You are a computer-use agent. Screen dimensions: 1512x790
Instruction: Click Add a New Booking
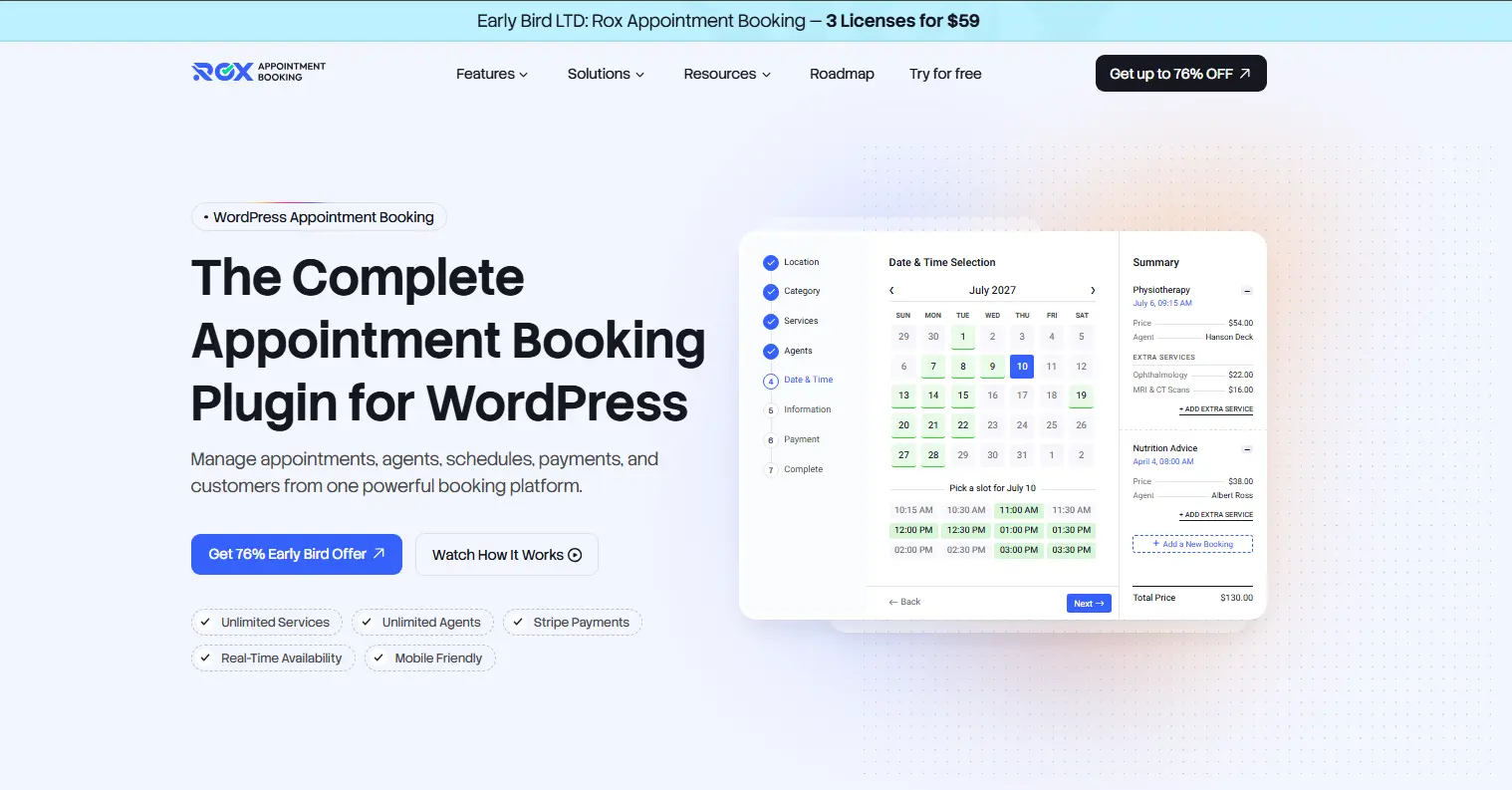tap(1192, 544)
